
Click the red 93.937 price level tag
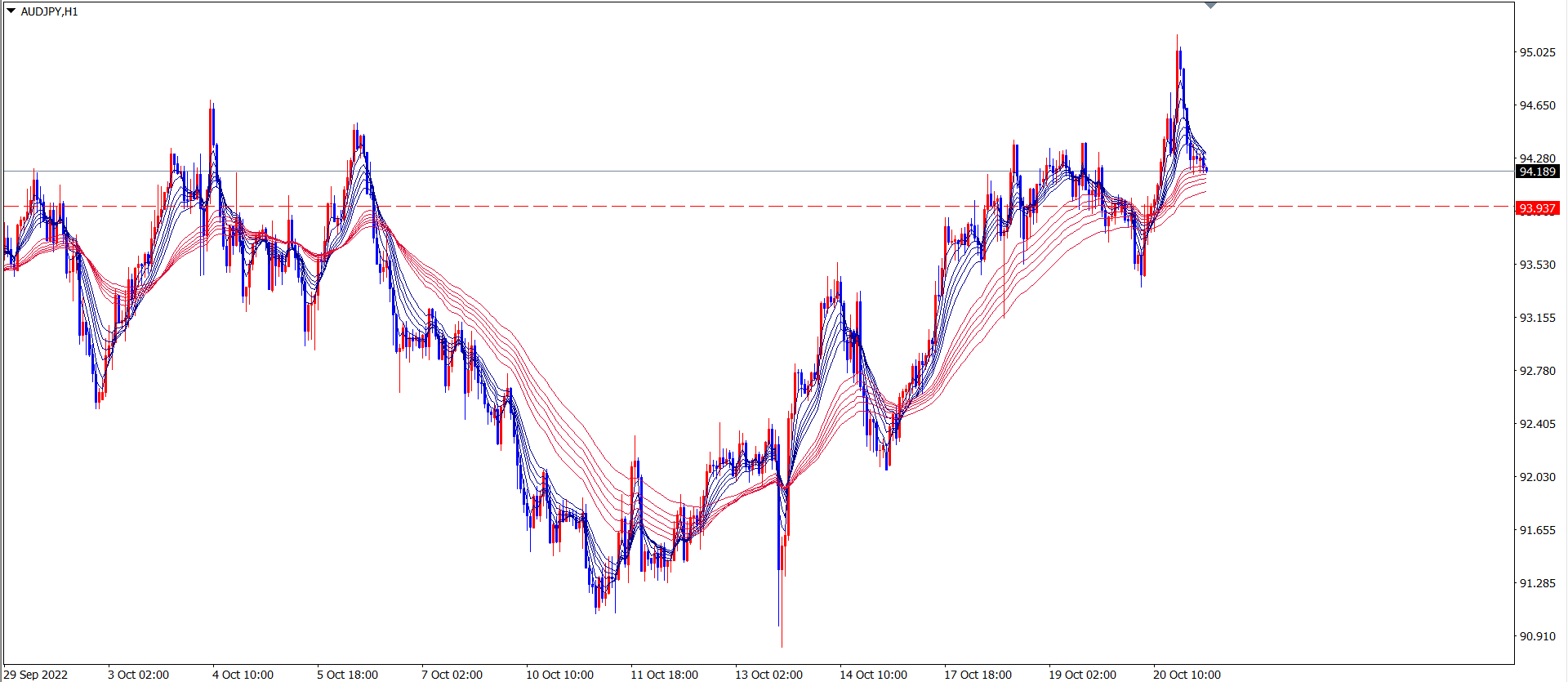pos(1537,208)
